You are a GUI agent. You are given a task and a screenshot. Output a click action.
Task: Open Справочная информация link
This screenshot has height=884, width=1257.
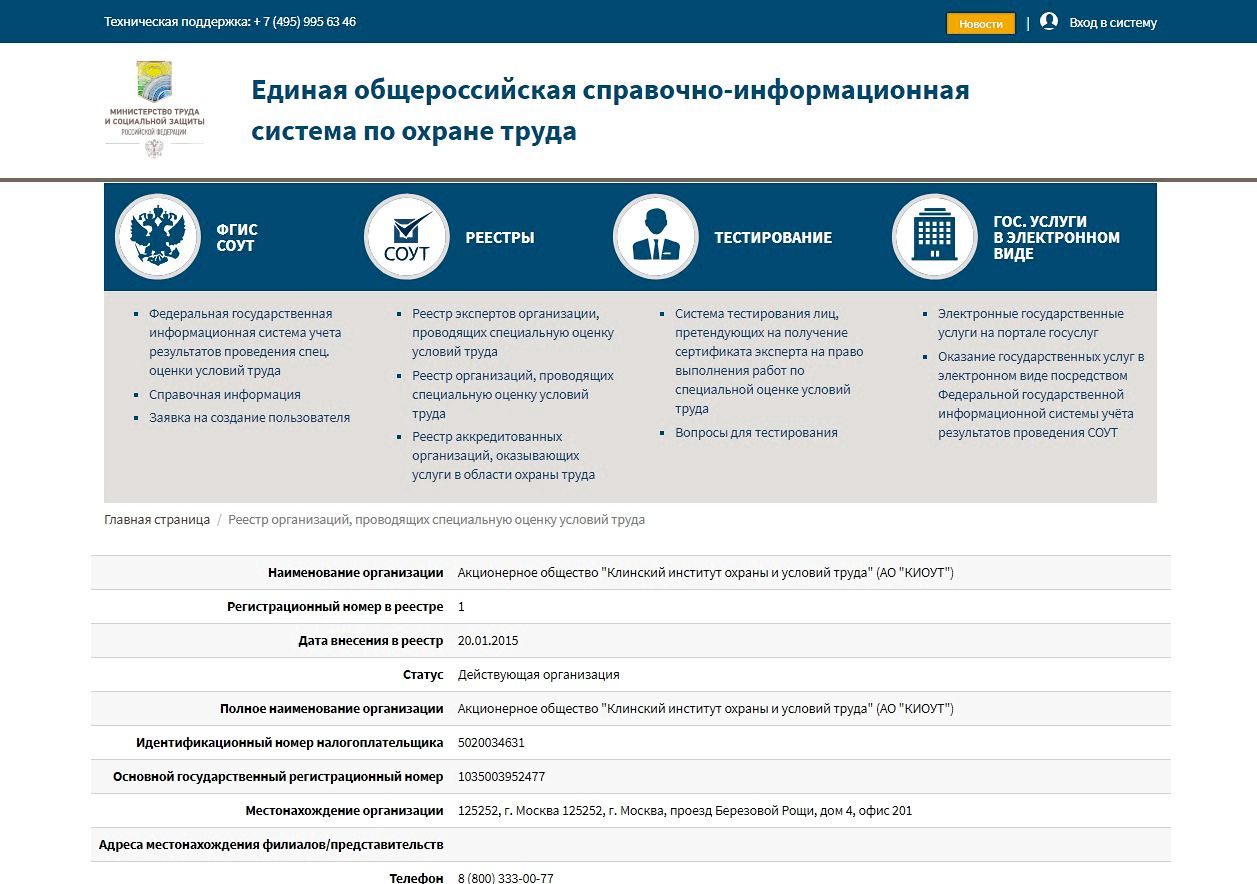223,394
